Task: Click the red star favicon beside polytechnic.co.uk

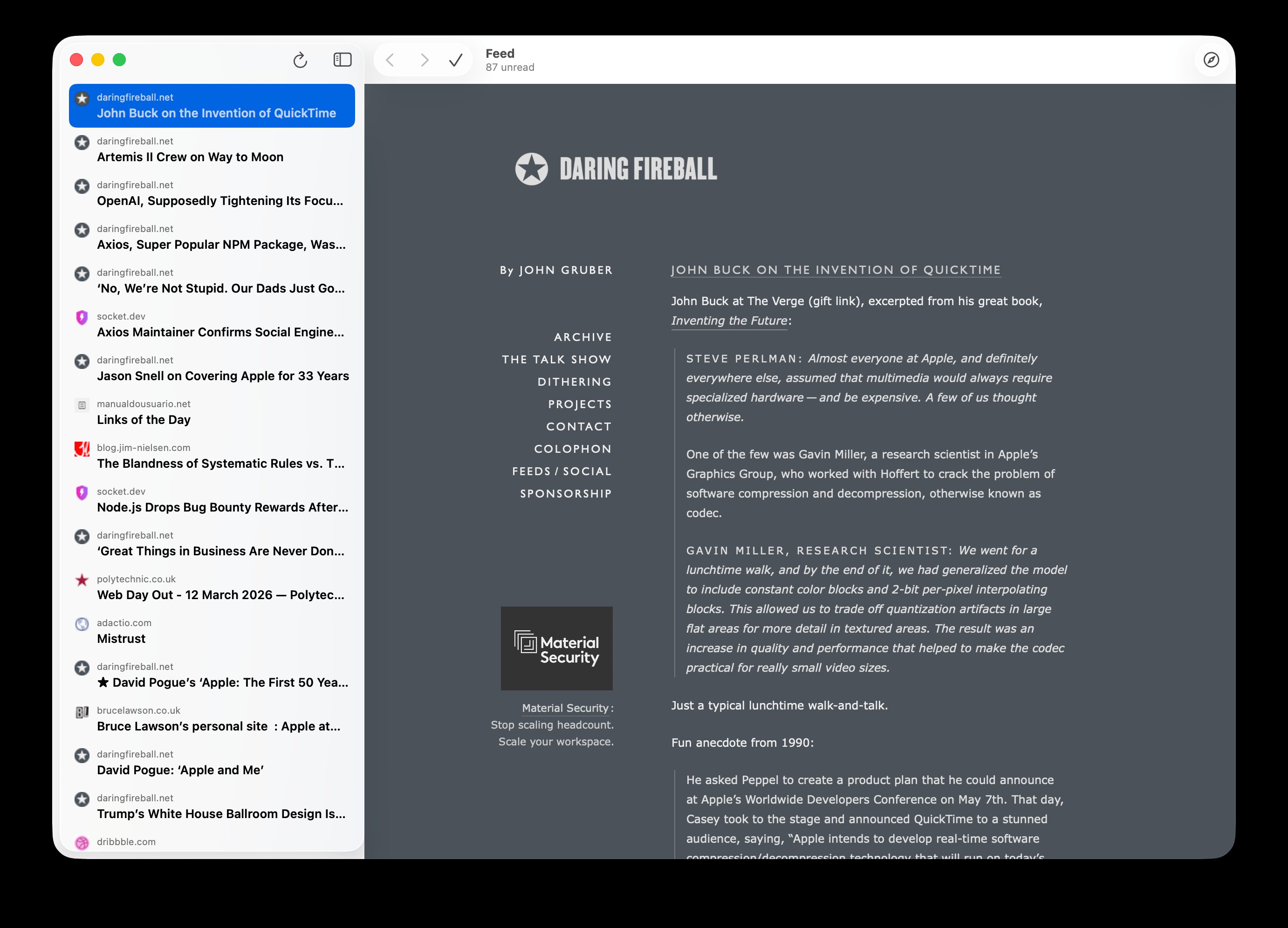Action: point(82,580)
